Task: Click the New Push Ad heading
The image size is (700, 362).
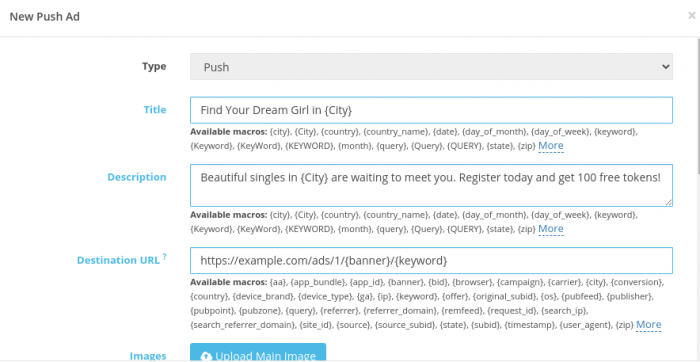Action: pos(45,17)
